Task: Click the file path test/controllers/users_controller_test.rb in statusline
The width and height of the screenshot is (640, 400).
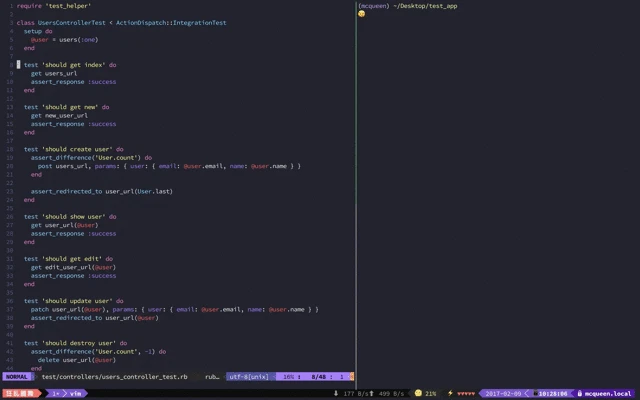Action: click(x=114, y=377)
